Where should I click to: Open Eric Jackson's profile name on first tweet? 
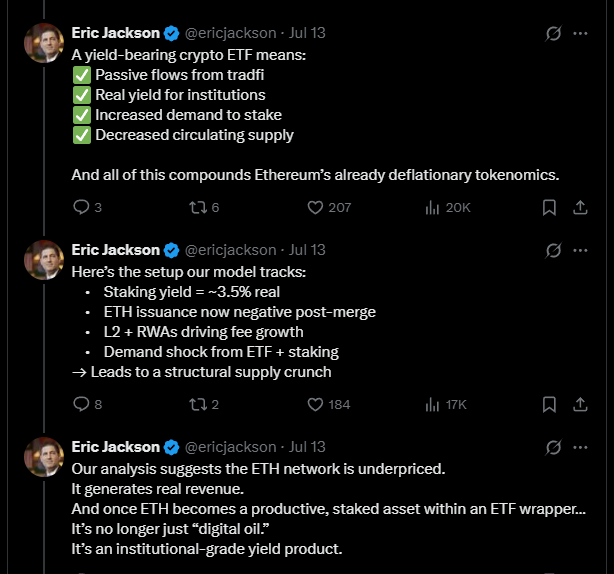115,33
